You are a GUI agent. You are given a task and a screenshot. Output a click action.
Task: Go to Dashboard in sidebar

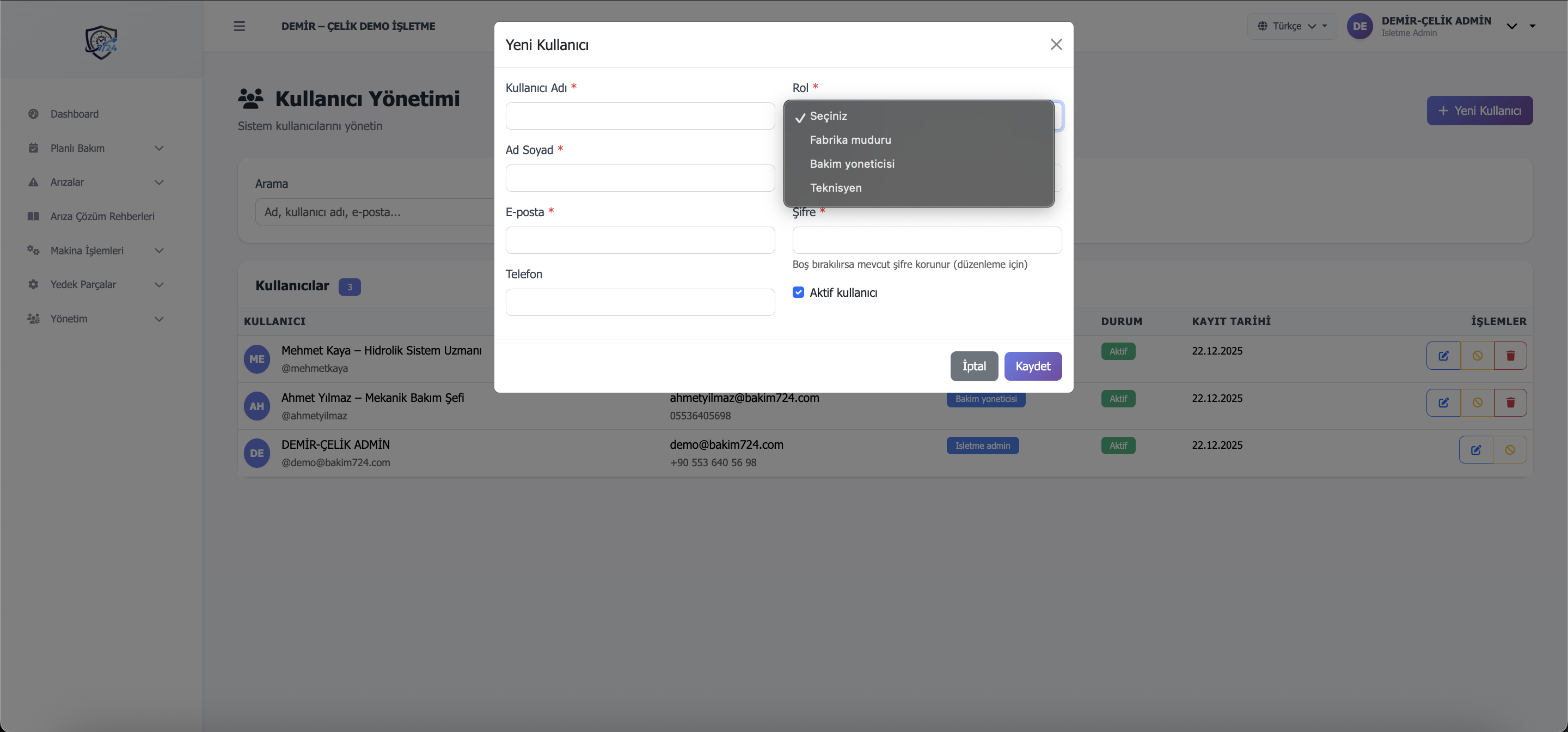click(74, 114)
